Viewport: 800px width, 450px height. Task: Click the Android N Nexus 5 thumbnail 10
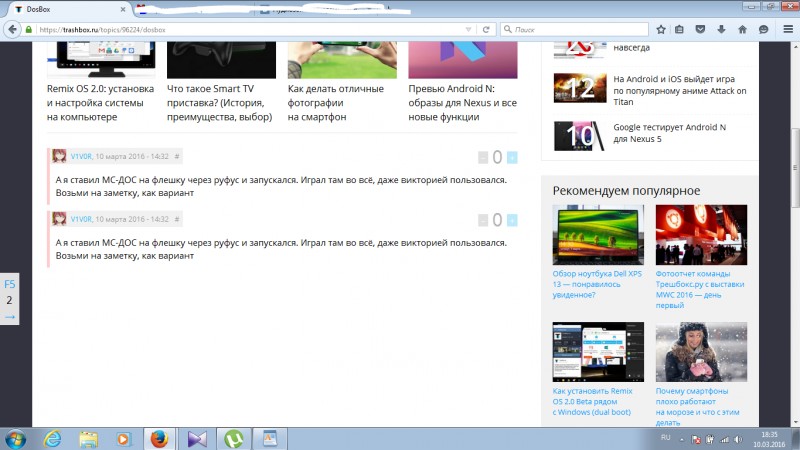[x=580, y=136]
